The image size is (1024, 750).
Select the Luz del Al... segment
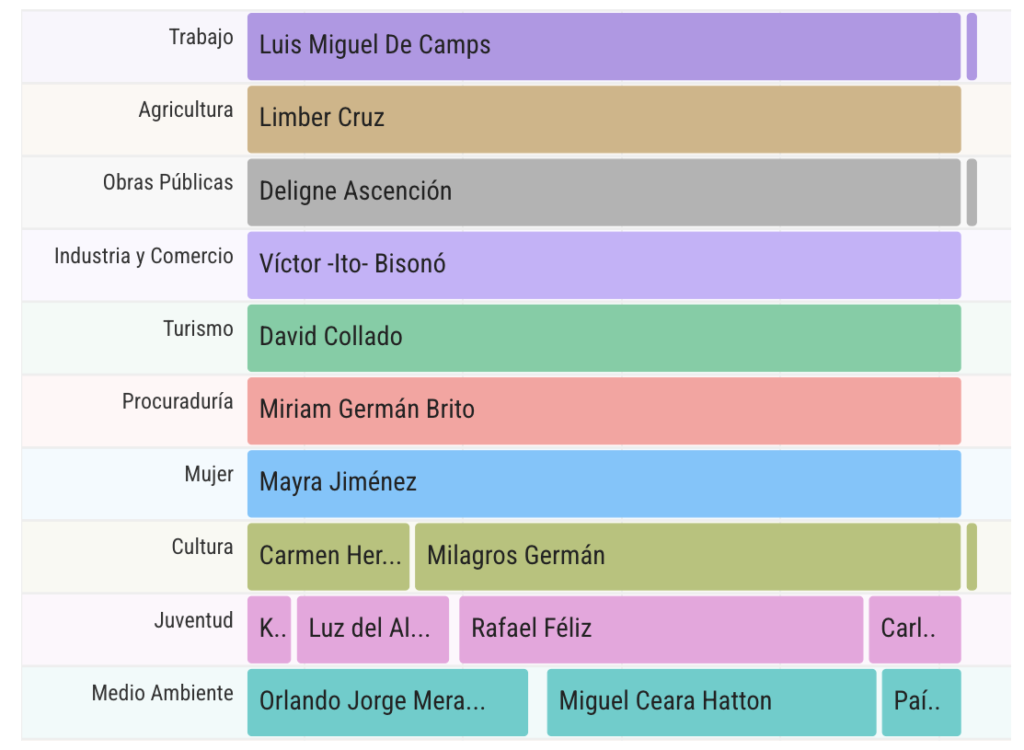coord(373,629)
